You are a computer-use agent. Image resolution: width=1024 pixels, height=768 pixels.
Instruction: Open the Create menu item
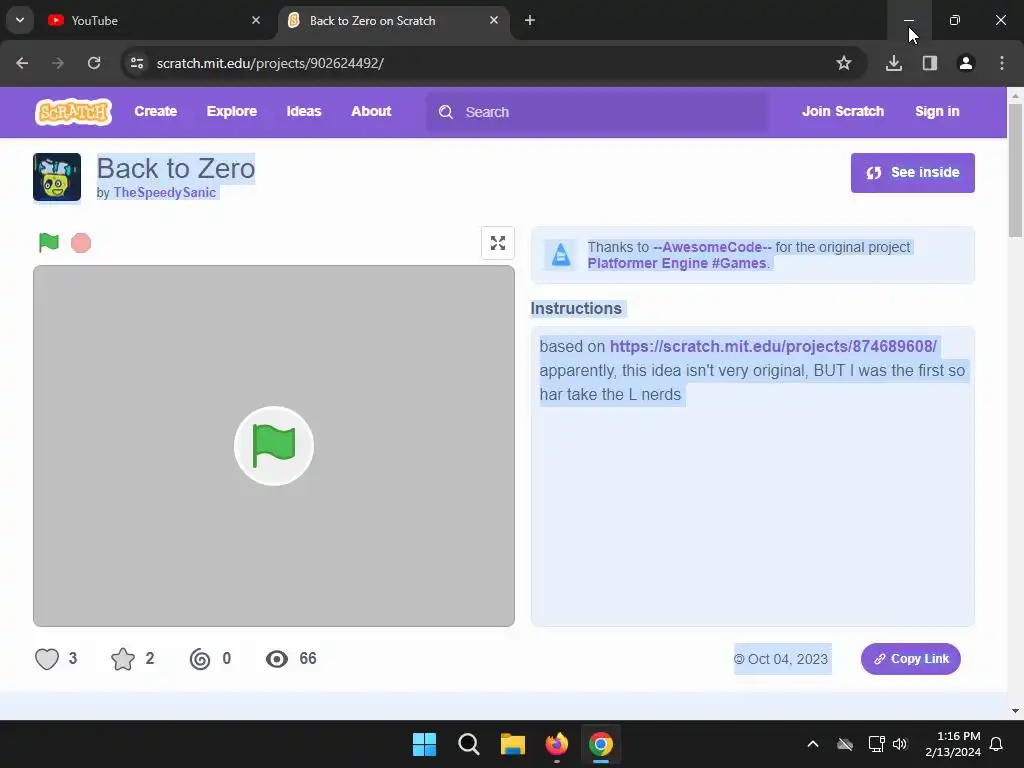(x=155, y=111)
